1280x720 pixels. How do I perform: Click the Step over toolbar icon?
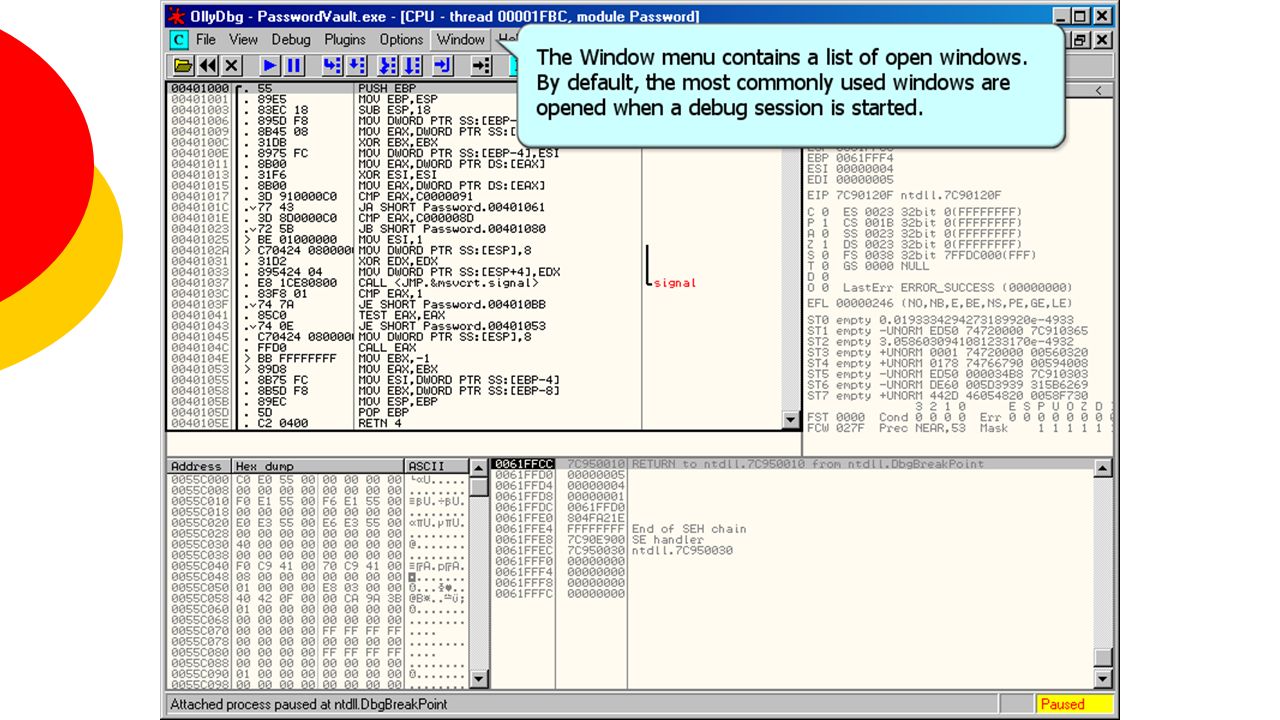(356, 65)
